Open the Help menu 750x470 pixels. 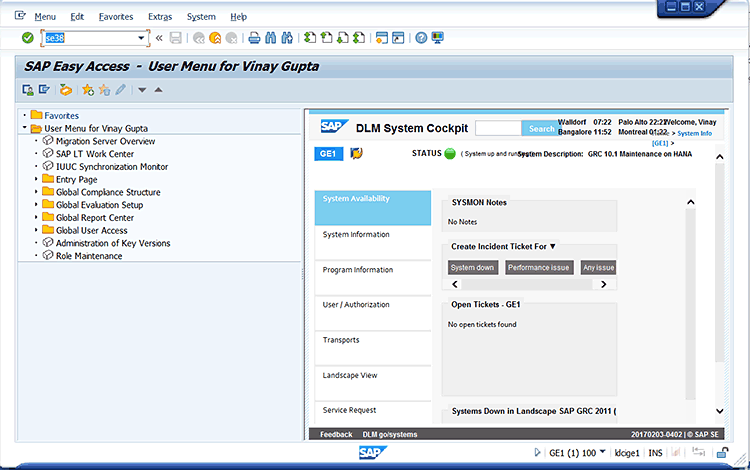click(x=238, y=17)
